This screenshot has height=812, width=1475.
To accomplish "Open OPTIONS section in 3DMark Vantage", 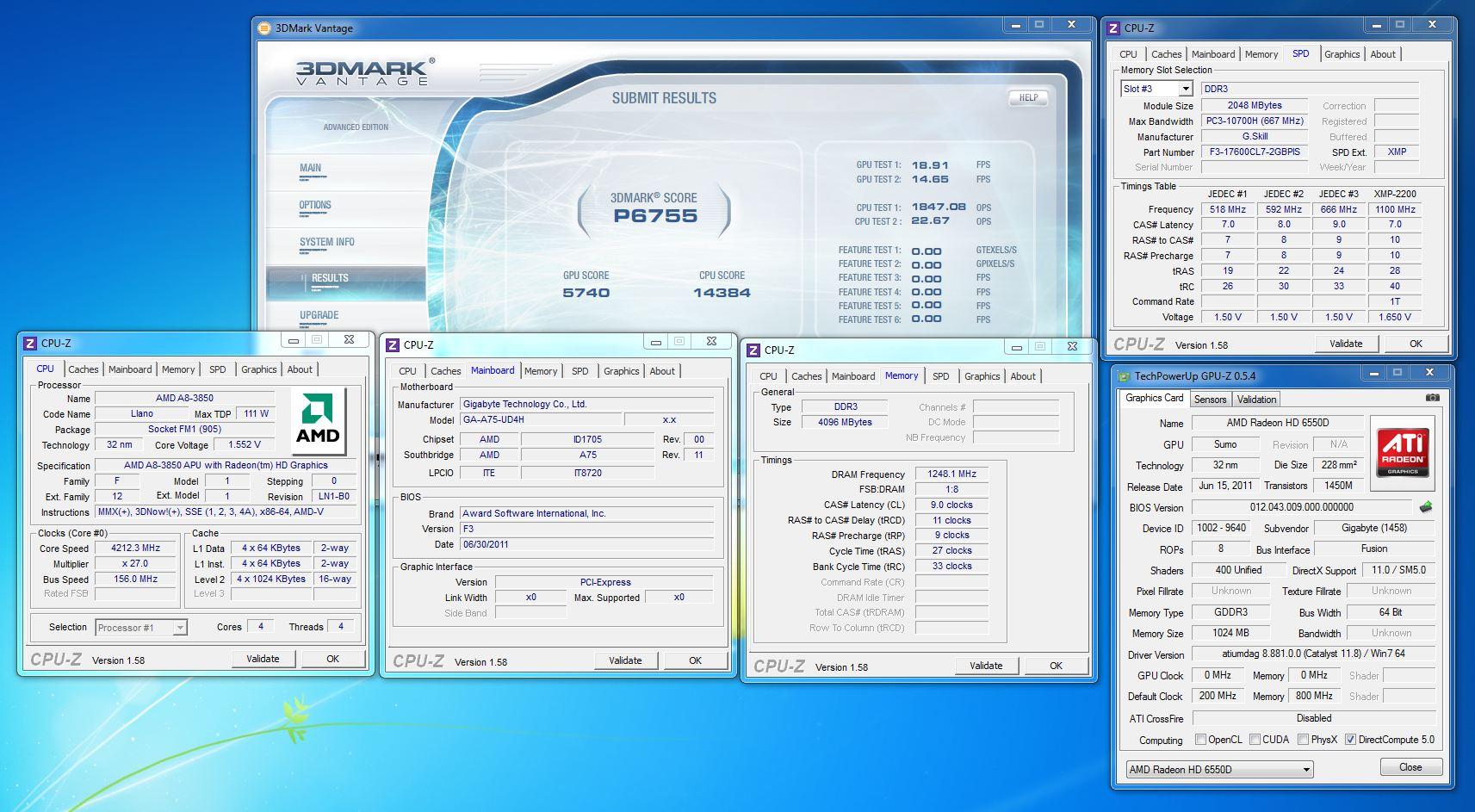I will point(315,205).
